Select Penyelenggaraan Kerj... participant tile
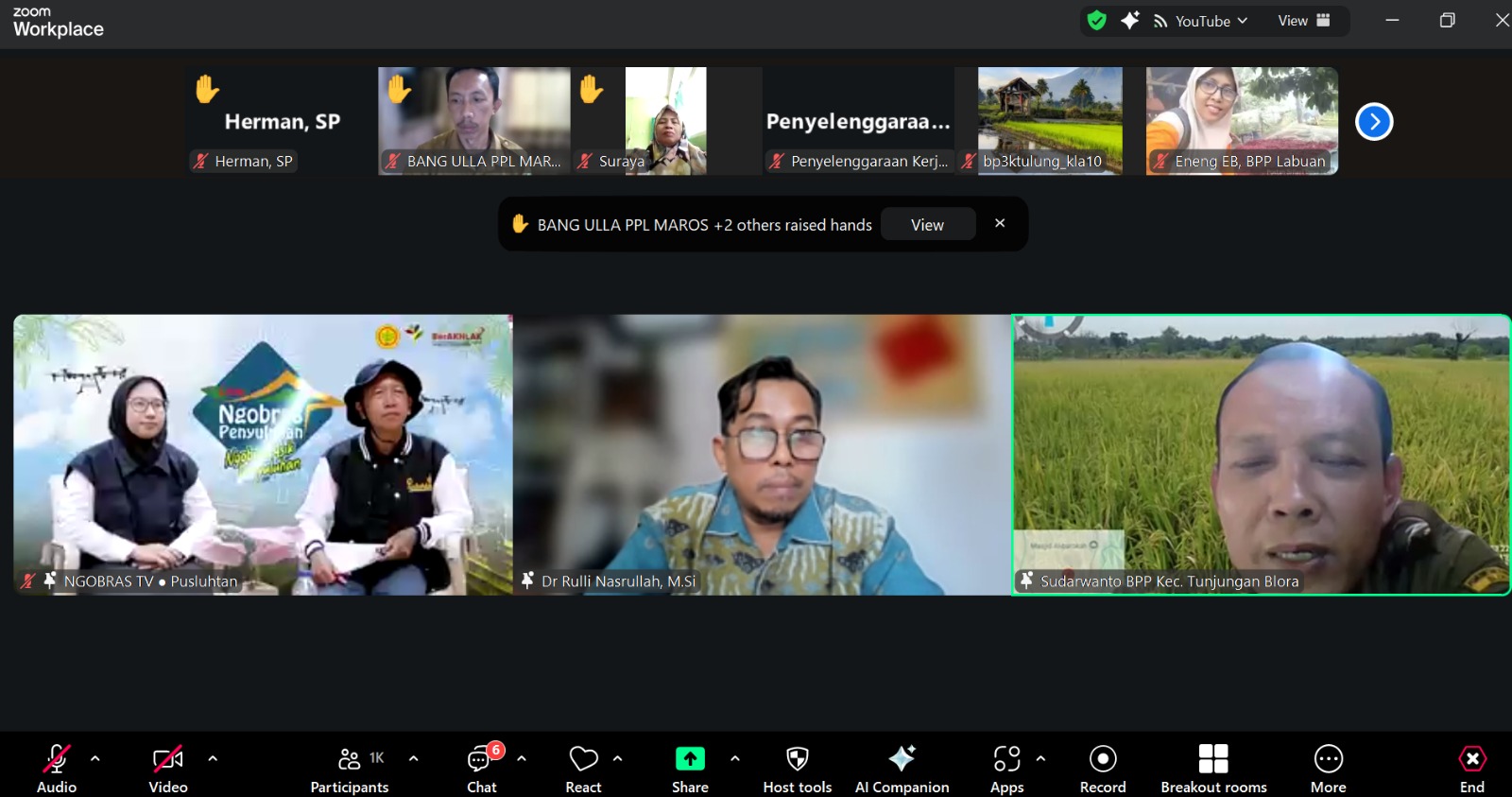Screen dimensions: 1512x797 (x=858, y=121)
